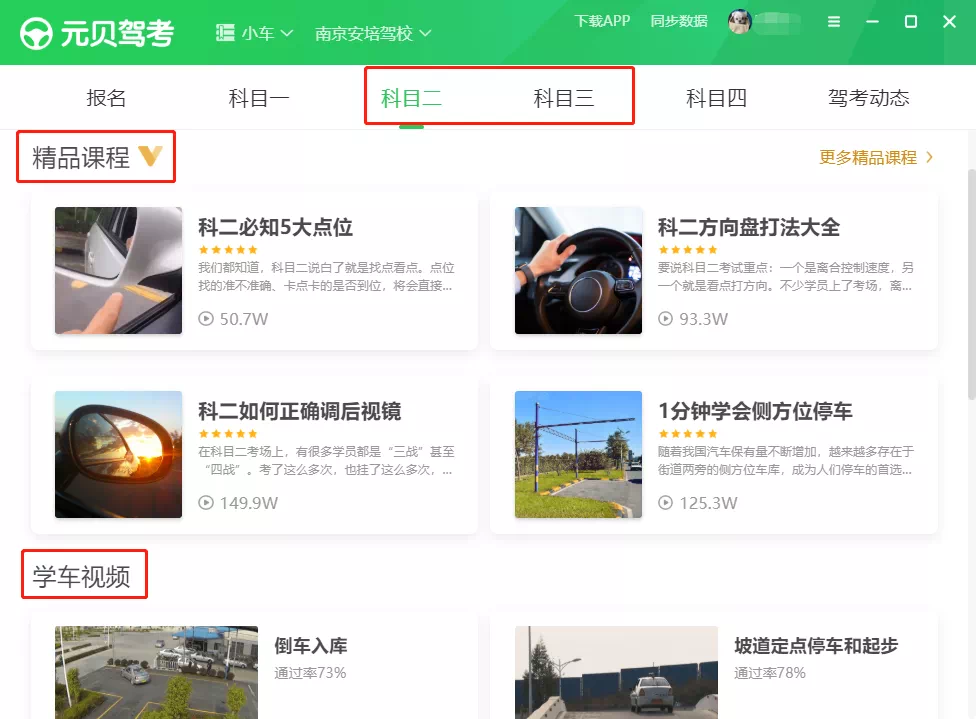Expand 更多精品课程 arrow link

pyautogui.click(x=929, y=157)
